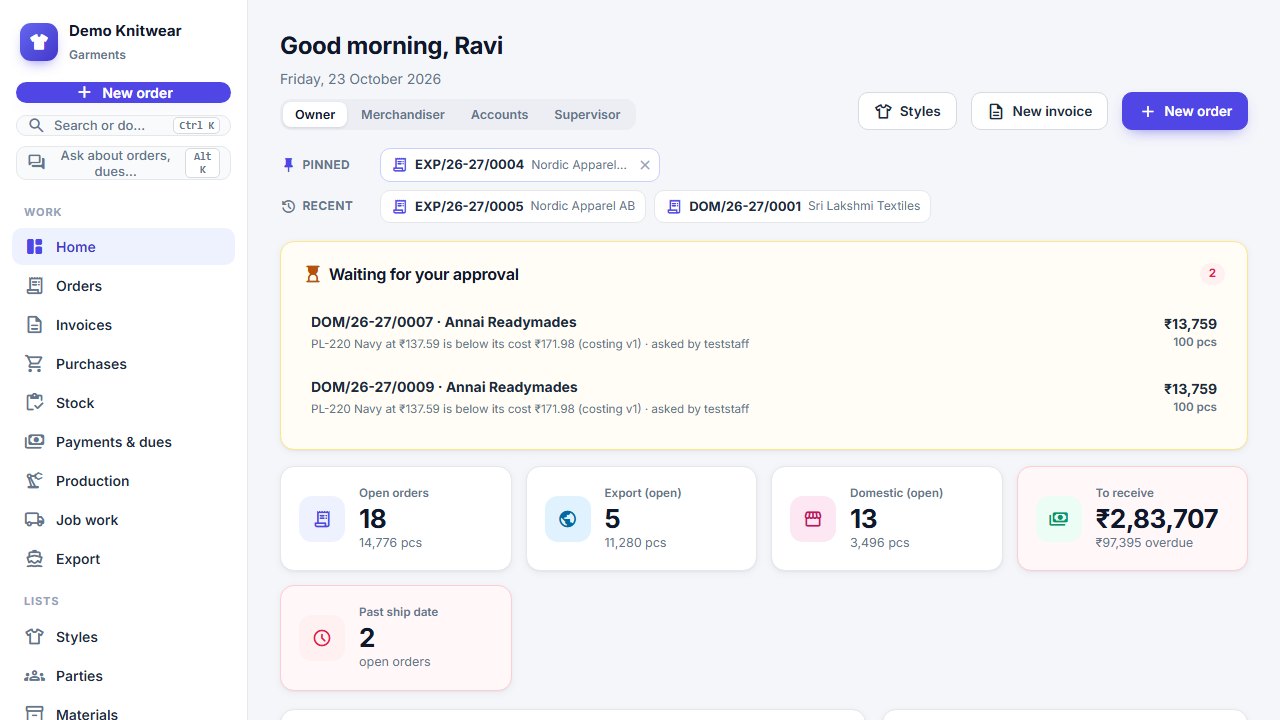Click the To receive money icon
1280x720 pixels.
1059,519
